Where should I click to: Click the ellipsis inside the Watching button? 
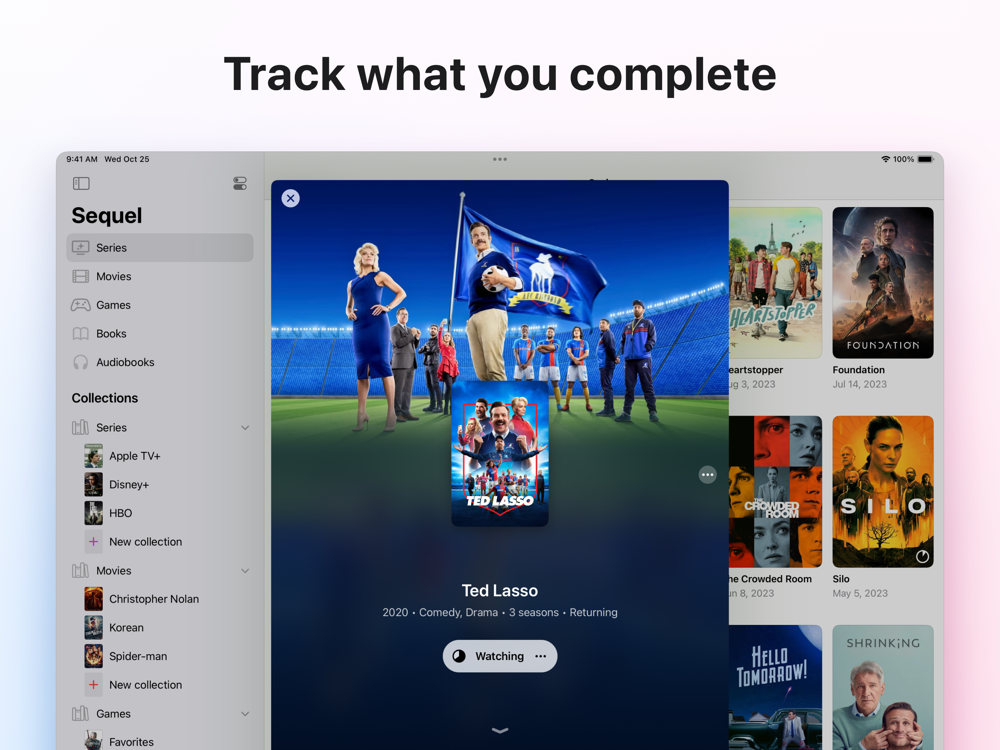(x=541, y=656)
